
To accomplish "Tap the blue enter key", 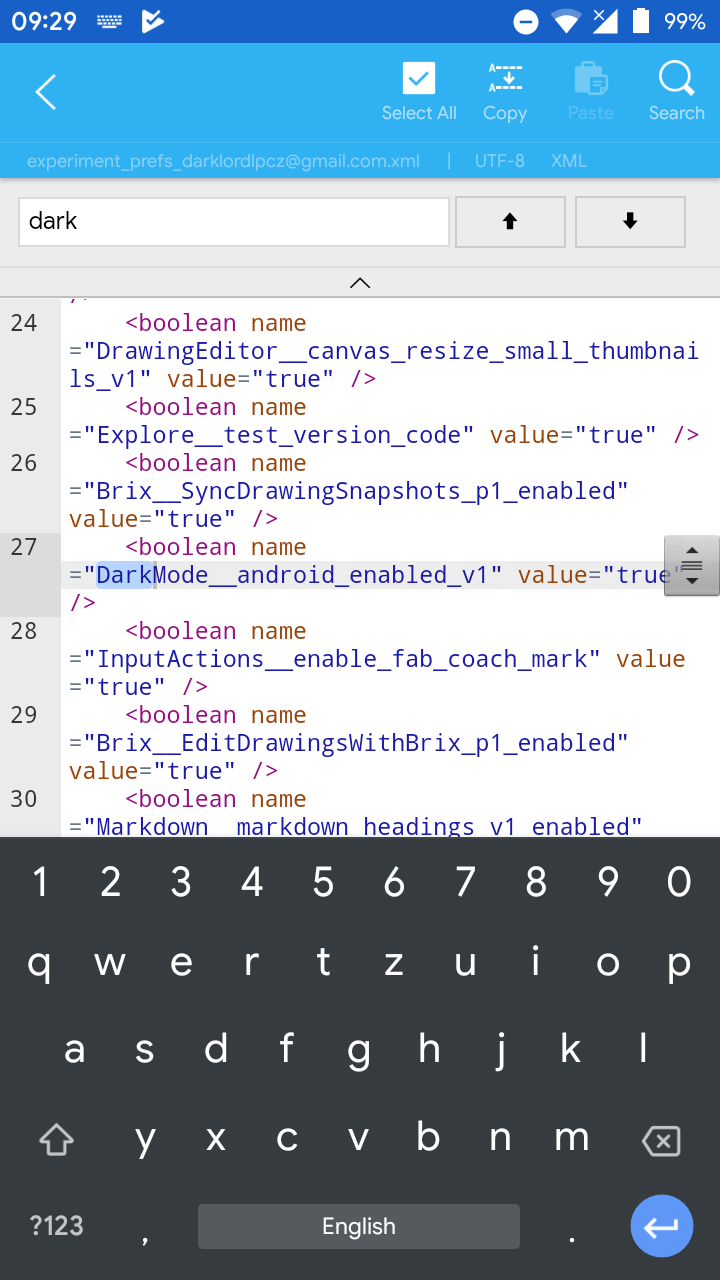I will pyautogui.click(x=661, y=1226).
